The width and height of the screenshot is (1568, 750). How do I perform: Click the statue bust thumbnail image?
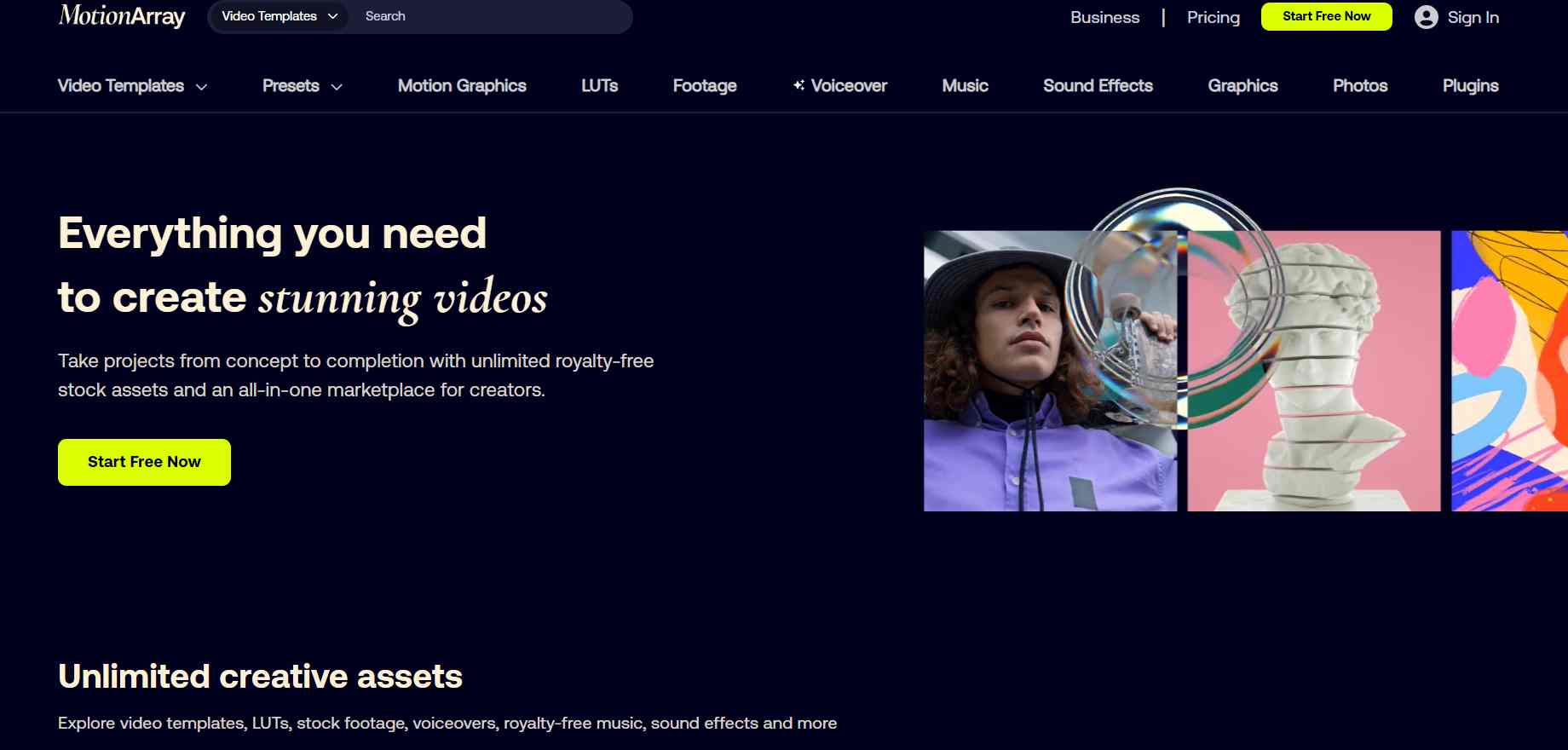pos(1314,371)
